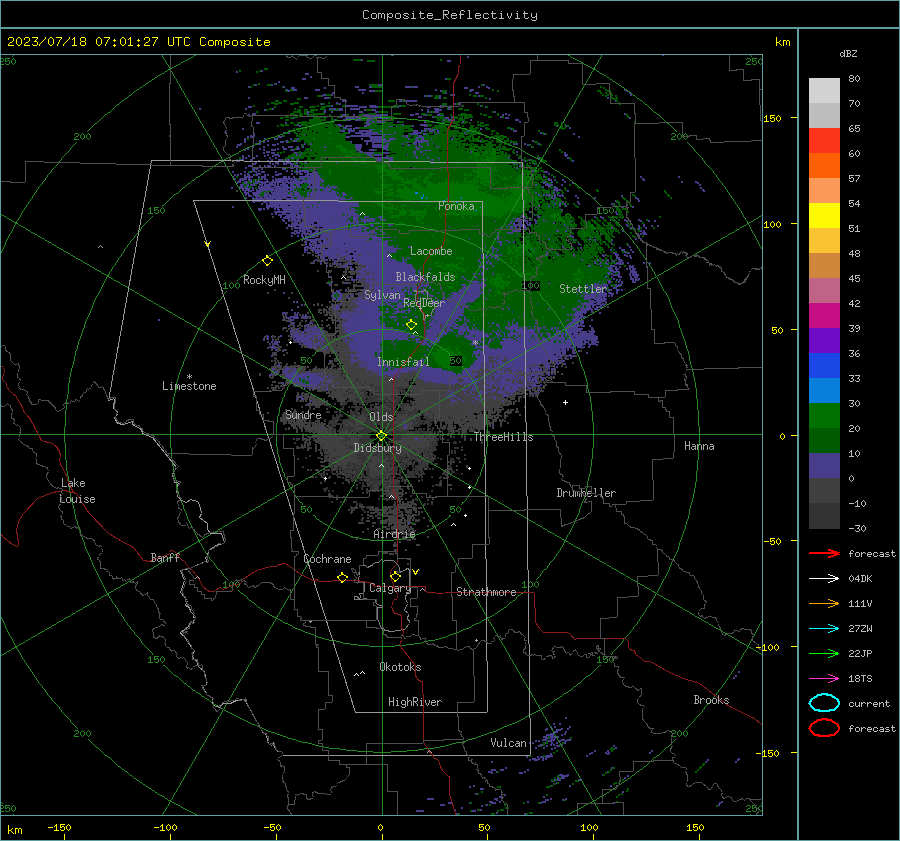Click the yellow swatch below 54 dBZ
900x841 pixels.
click(824, 216)
